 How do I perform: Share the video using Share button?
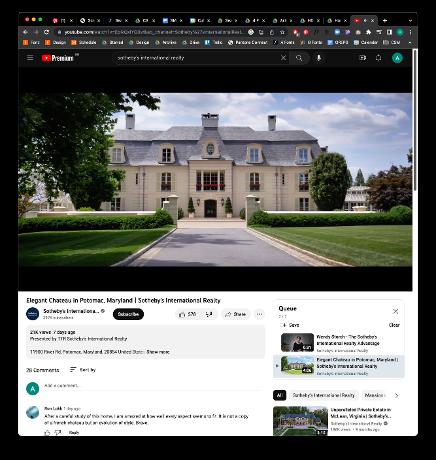tap(235, 314)
